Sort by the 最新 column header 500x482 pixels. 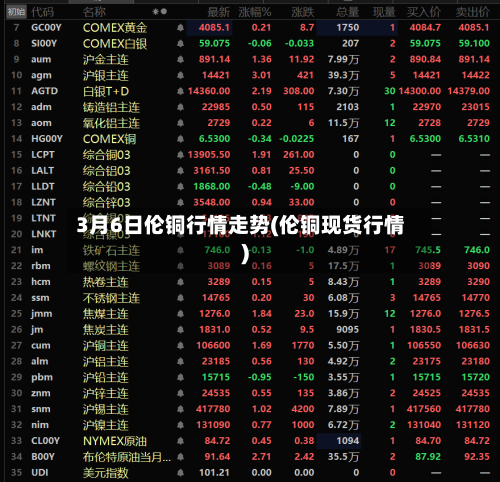click(218, 12)
